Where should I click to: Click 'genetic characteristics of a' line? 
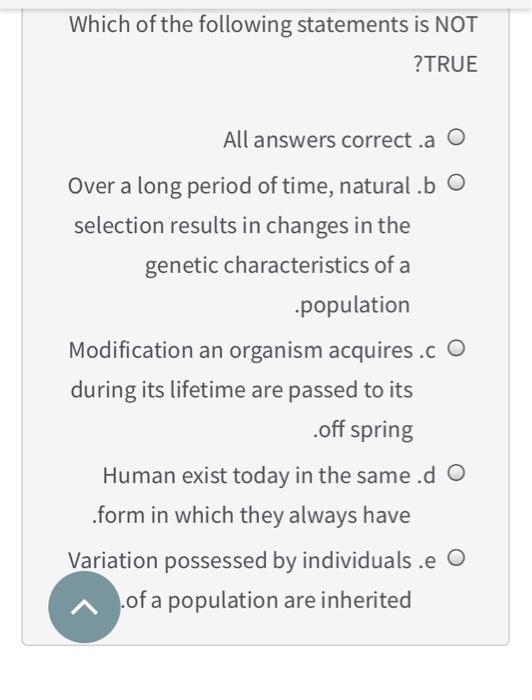[x=278, y=266]
